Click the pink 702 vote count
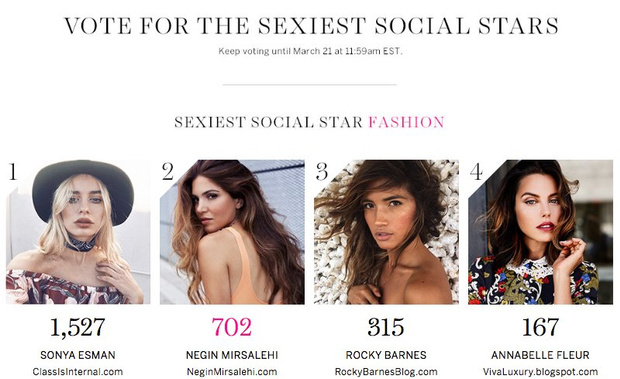620x379 pixels. (232, 327)
